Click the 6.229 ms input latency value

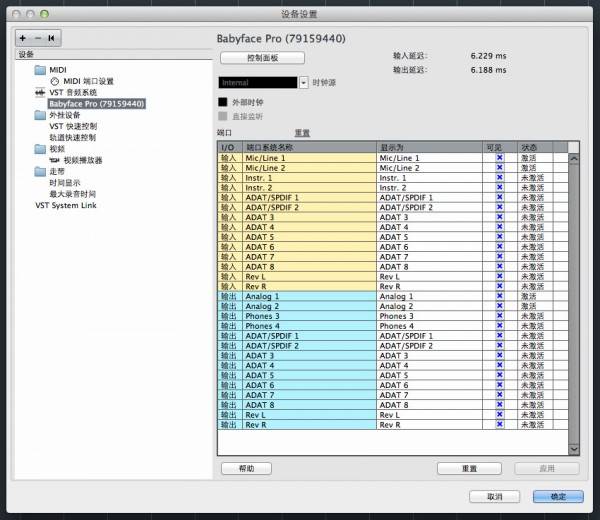[x=488, y=56]
